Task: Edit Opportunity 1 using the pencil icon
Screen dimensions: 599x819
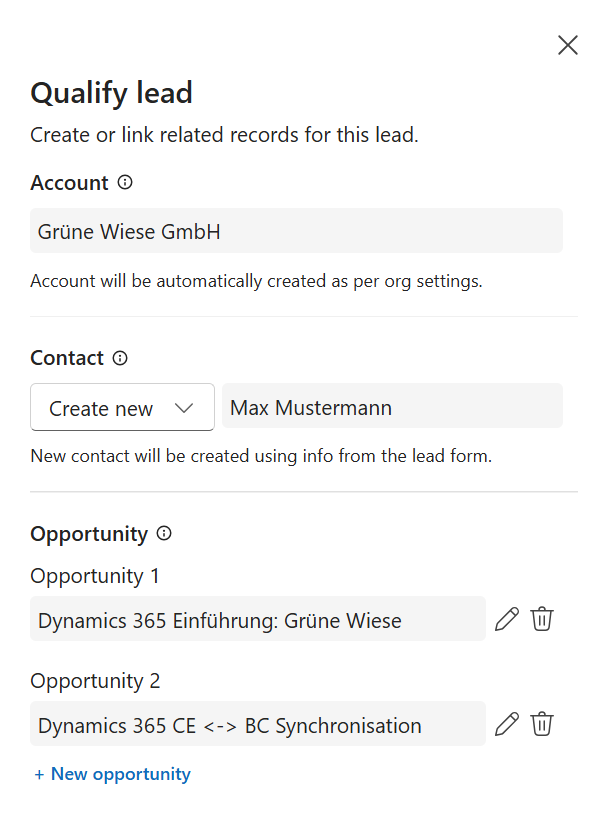Action: (x=506, y=619)
